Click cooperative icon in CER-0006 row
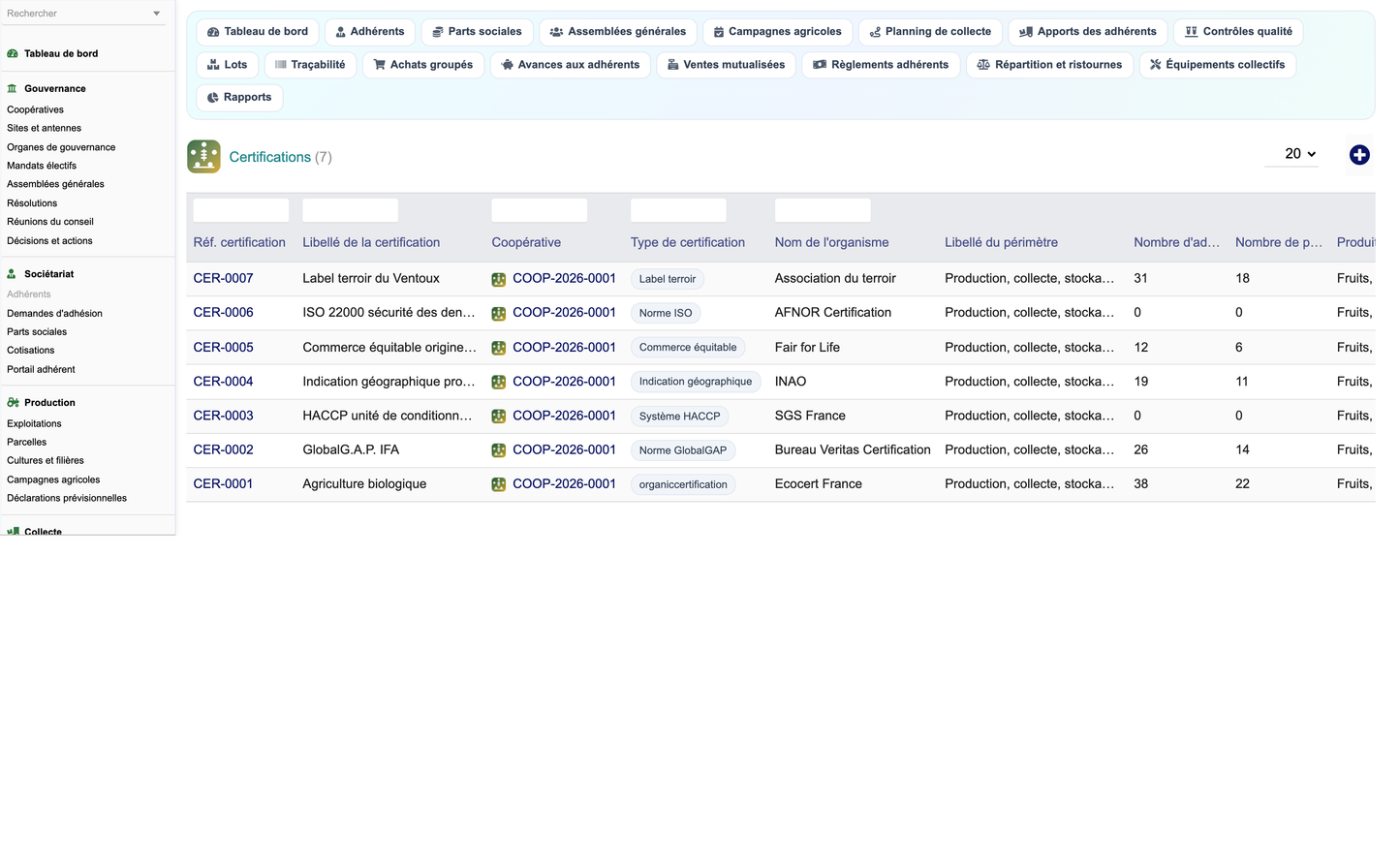This screenshot has height=866, width=1400. 499,313
